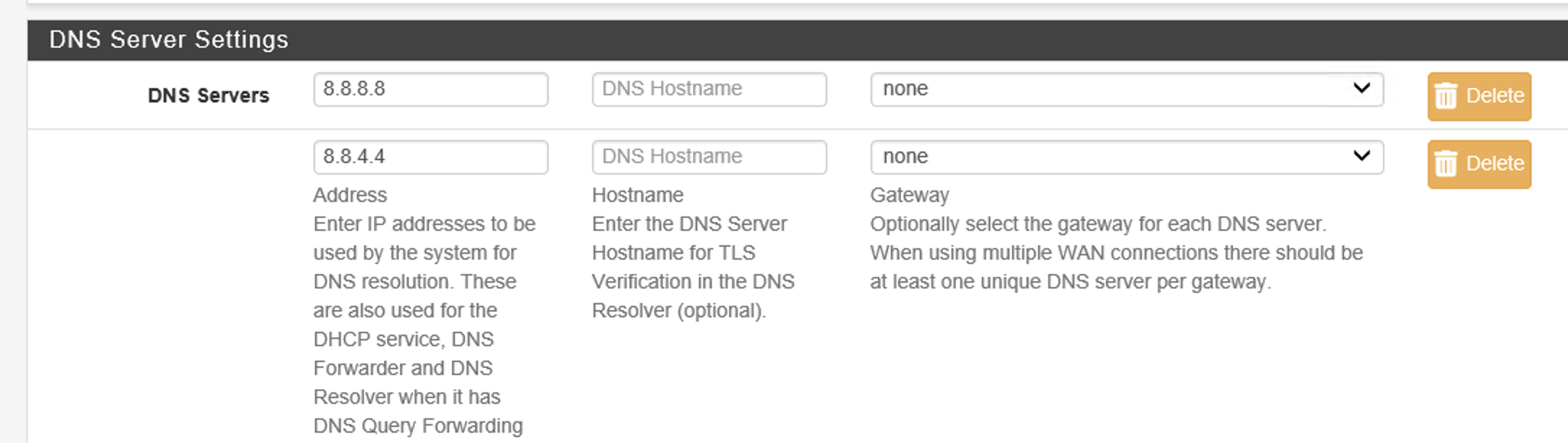
Task: Click the trash icon for the 8.8.8.8 server
Action: [x=1446, y=96]
